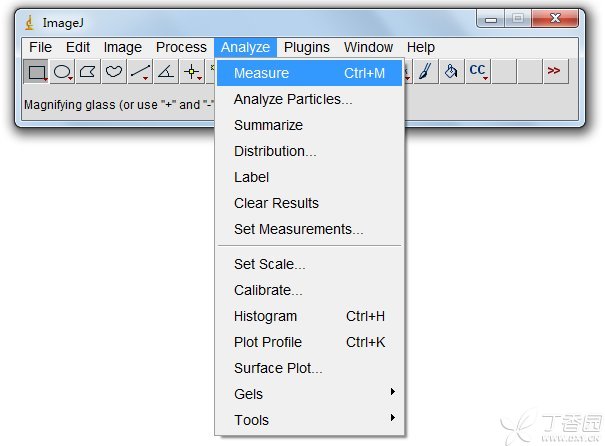Open the Edit menu
The height and width of the screenshot is (446, 605).
pyautogui.click(x=78, y=47)
